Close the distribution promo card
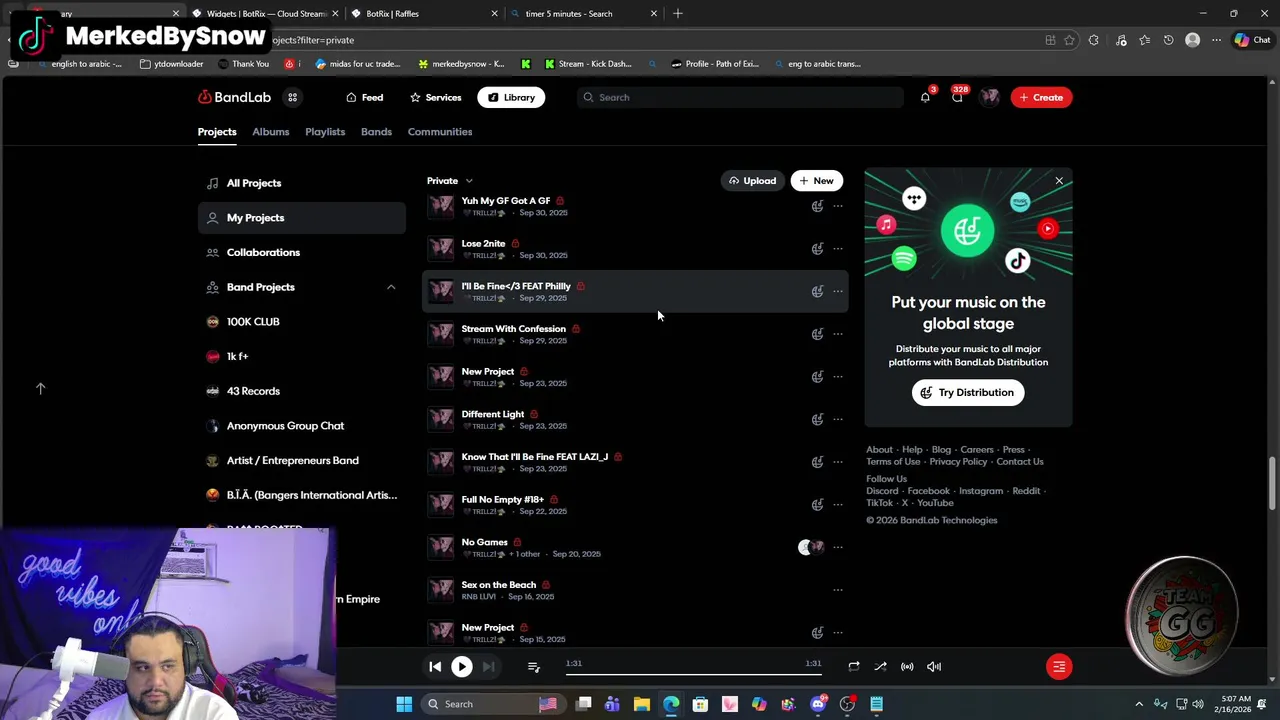This screenshot has width=1280, height=720. pos(1059,181)
